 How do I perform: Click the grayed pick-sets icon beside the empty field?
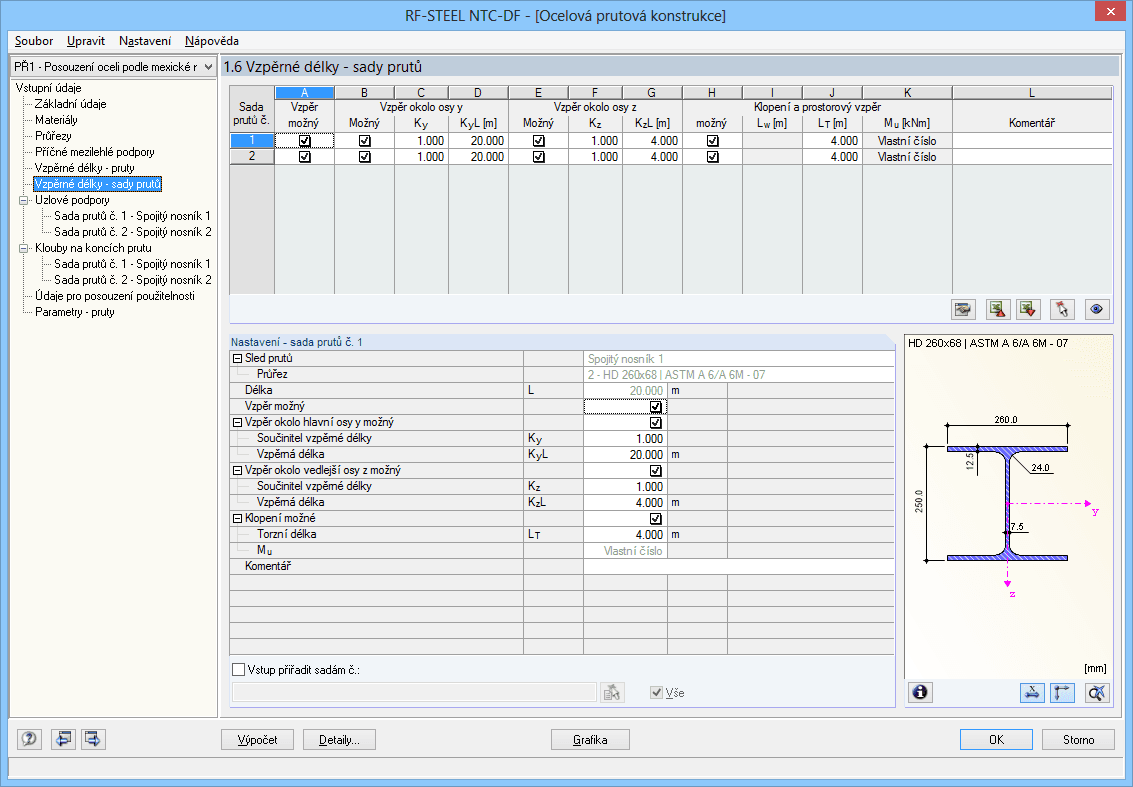coord(612,692)
